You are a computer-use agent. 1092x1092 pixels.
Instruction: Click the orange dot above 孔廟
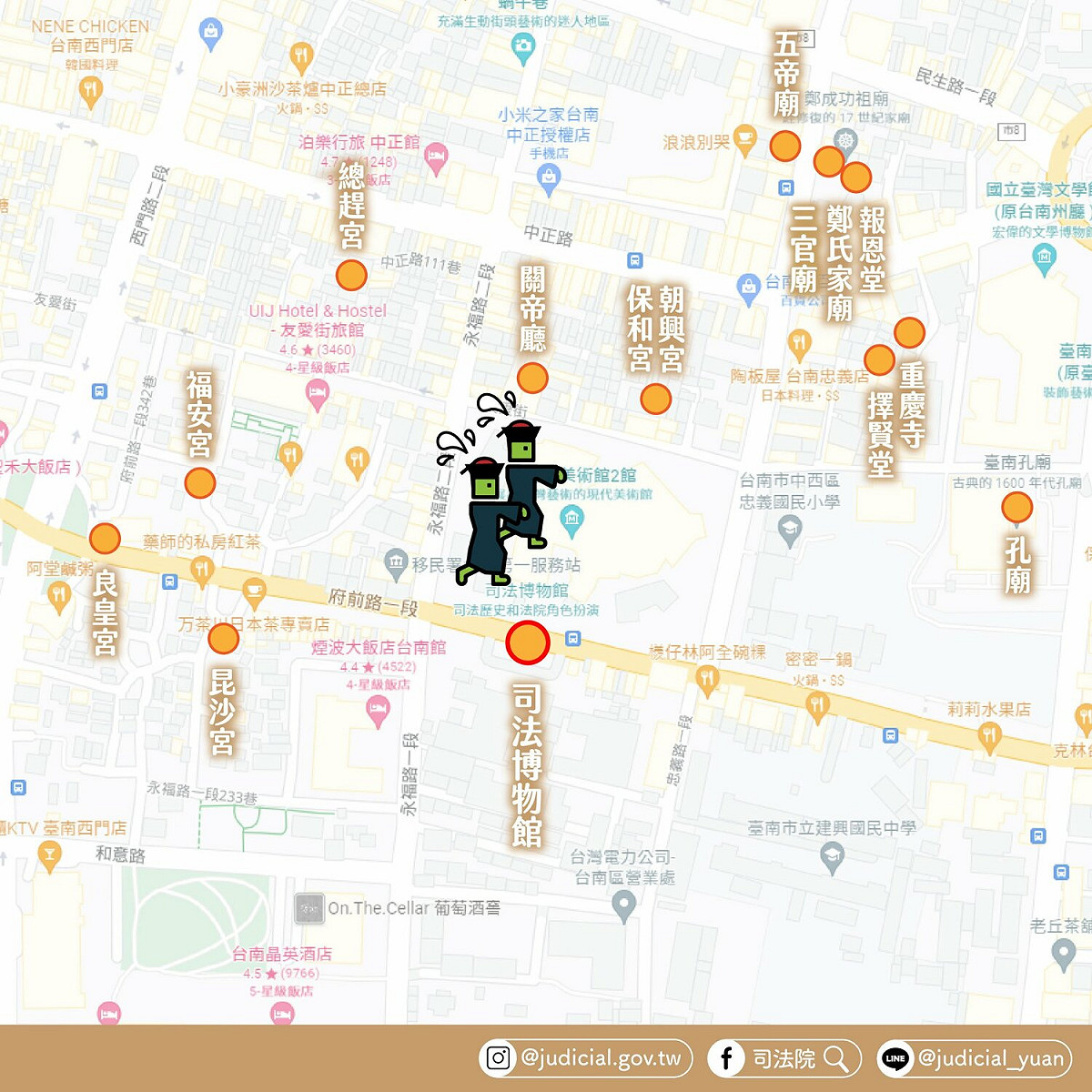[x=1016, y=507]
